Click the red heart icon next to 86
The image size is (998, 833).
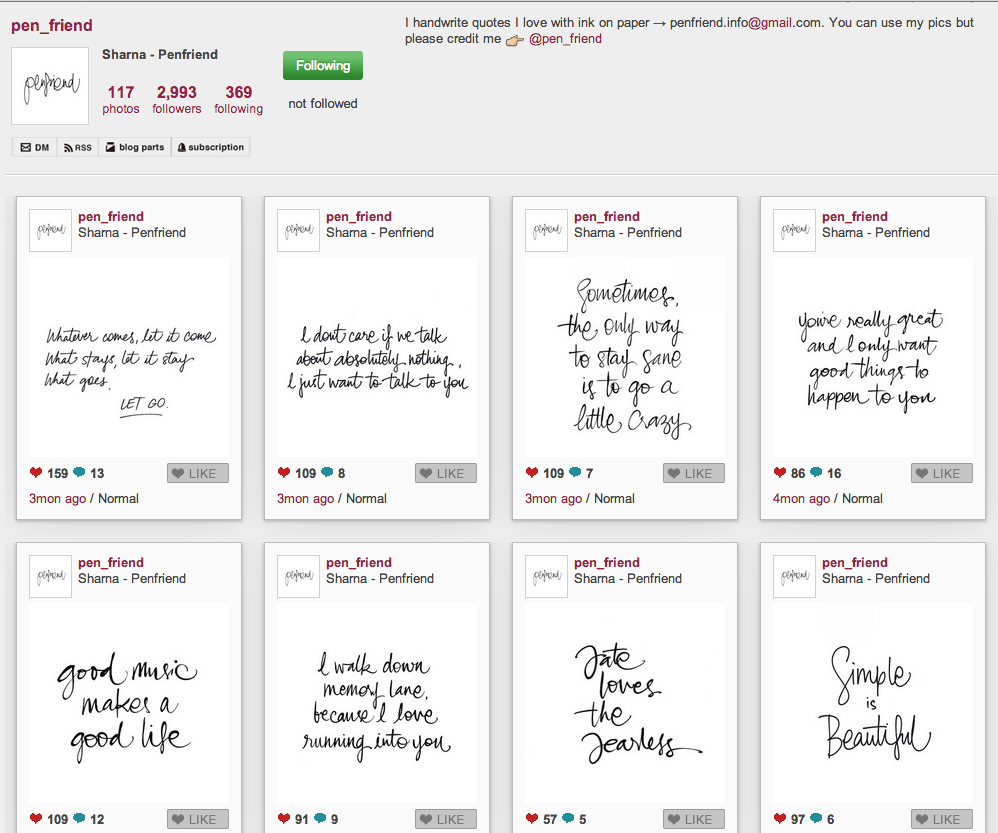780,472
